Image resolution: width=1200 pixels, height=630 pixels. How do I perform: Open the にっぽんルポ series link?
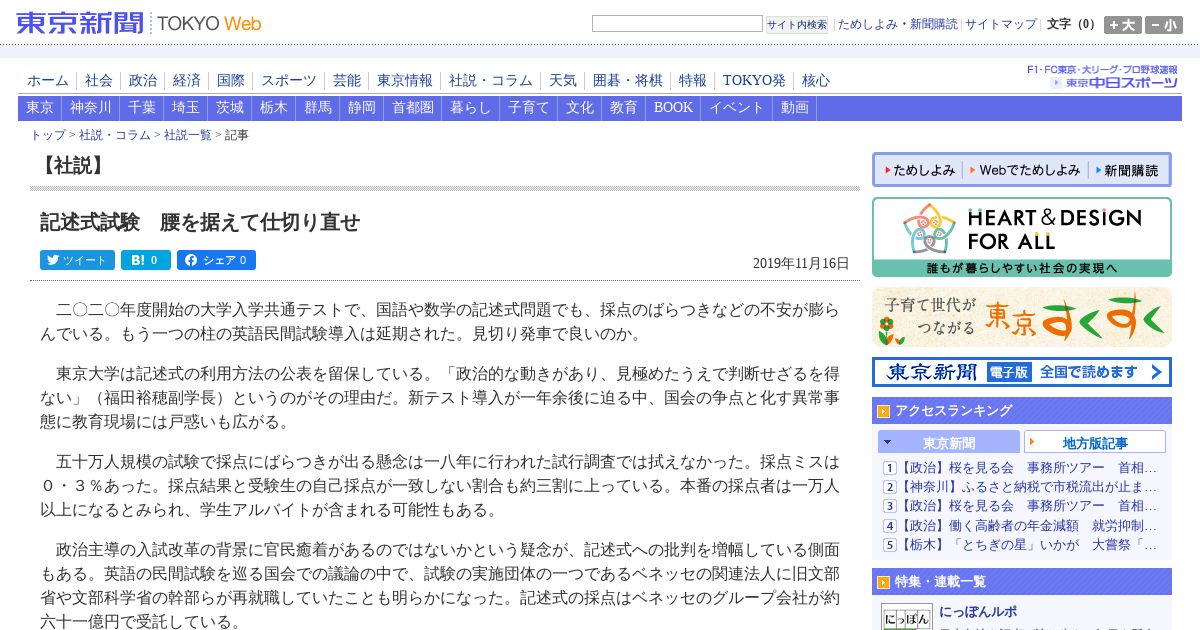click(979, 611)
